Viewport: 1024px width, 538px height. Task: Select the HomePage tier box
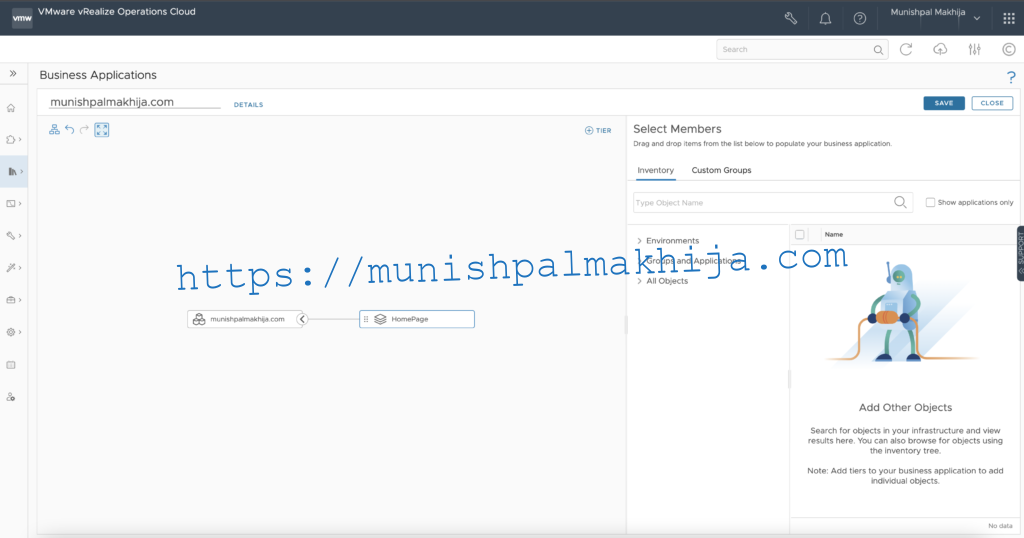click(x=417, y=319)
